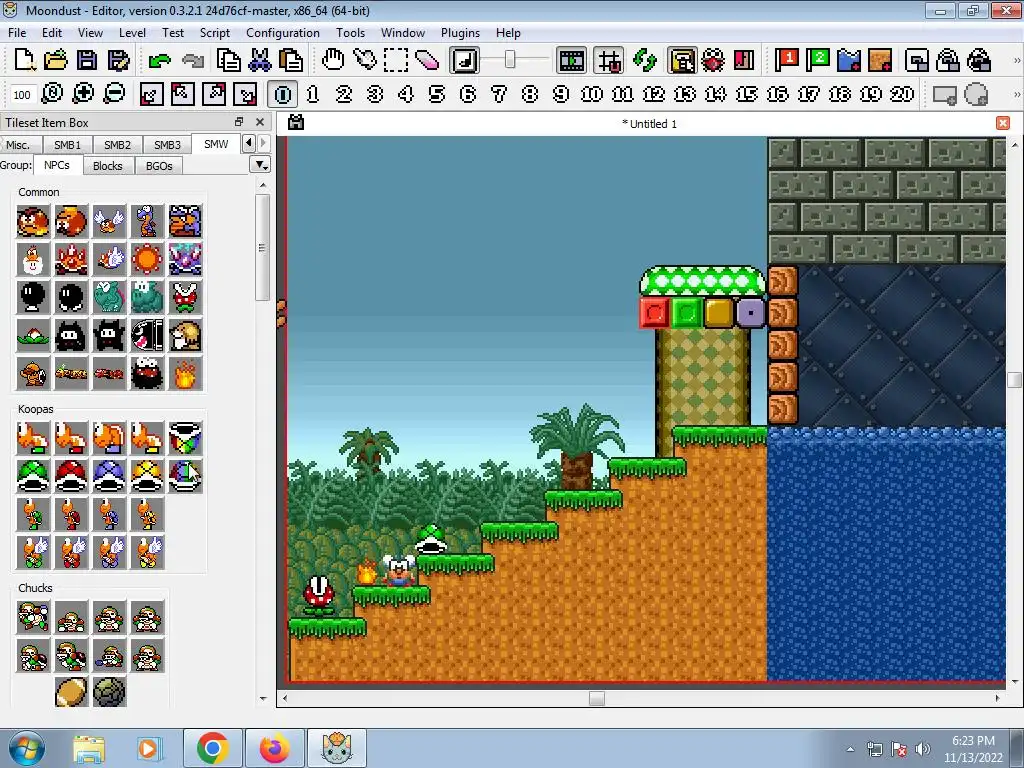Choose the pointer selection tool
This screenshot has height=768, width=1024.
pos(364,60)
